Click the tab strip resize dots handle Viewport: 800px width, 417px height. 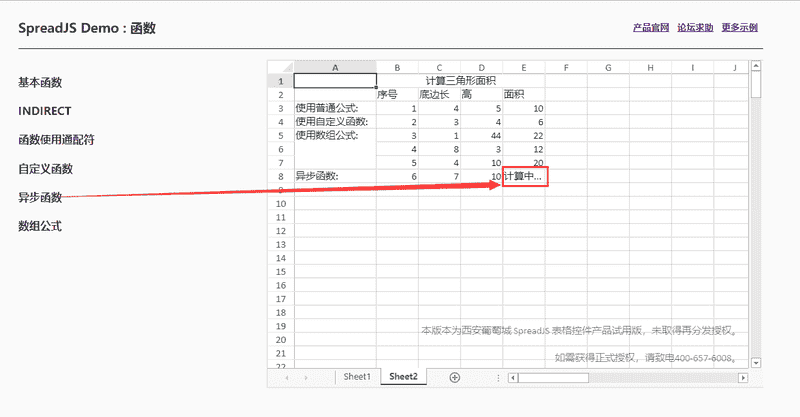point(498,378)
